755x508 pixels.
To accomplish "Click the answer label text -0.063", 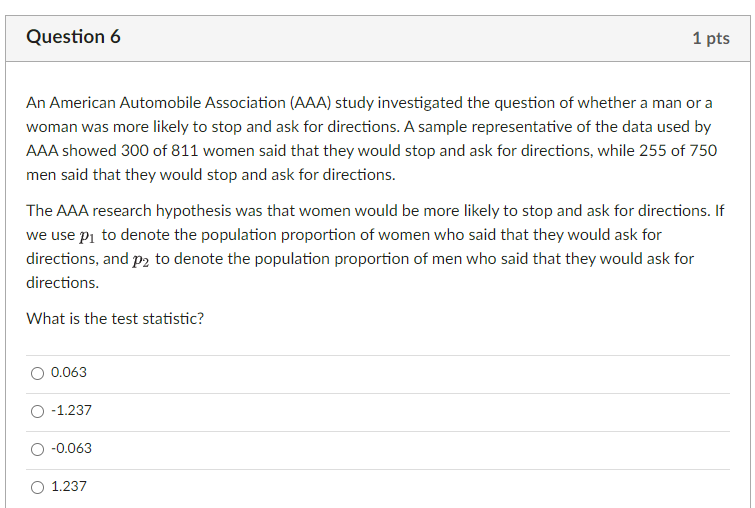I will coord(71,449).
